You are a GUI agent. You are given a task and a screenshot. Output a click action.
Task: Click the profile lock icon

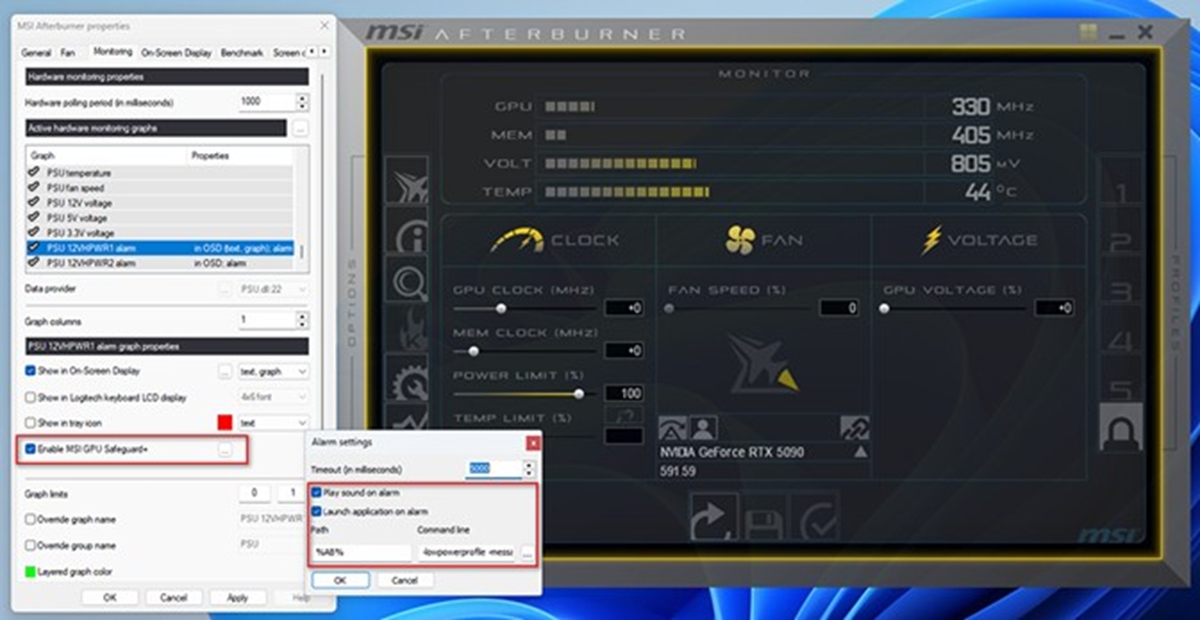1121,428
